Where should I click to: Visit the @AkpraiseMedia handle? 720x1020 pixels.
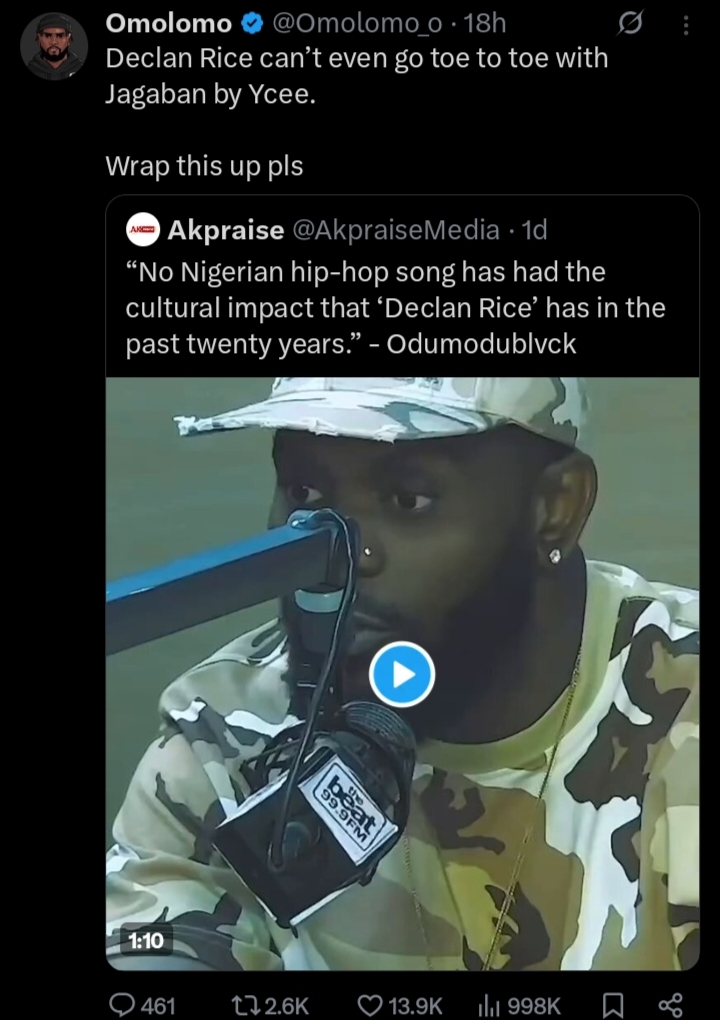pos(395,230)
